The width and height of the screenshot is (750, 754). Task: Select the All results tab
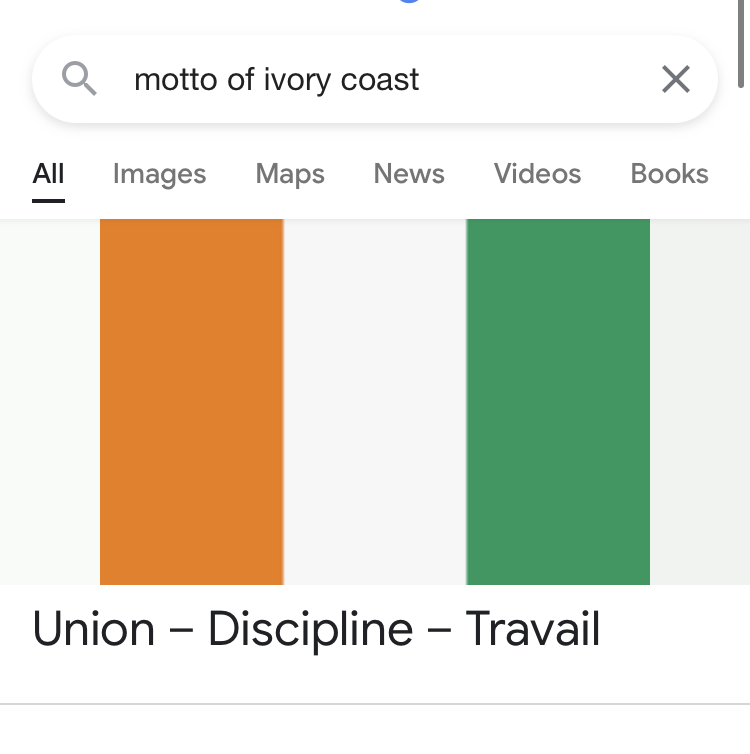(x=48, y=174)
